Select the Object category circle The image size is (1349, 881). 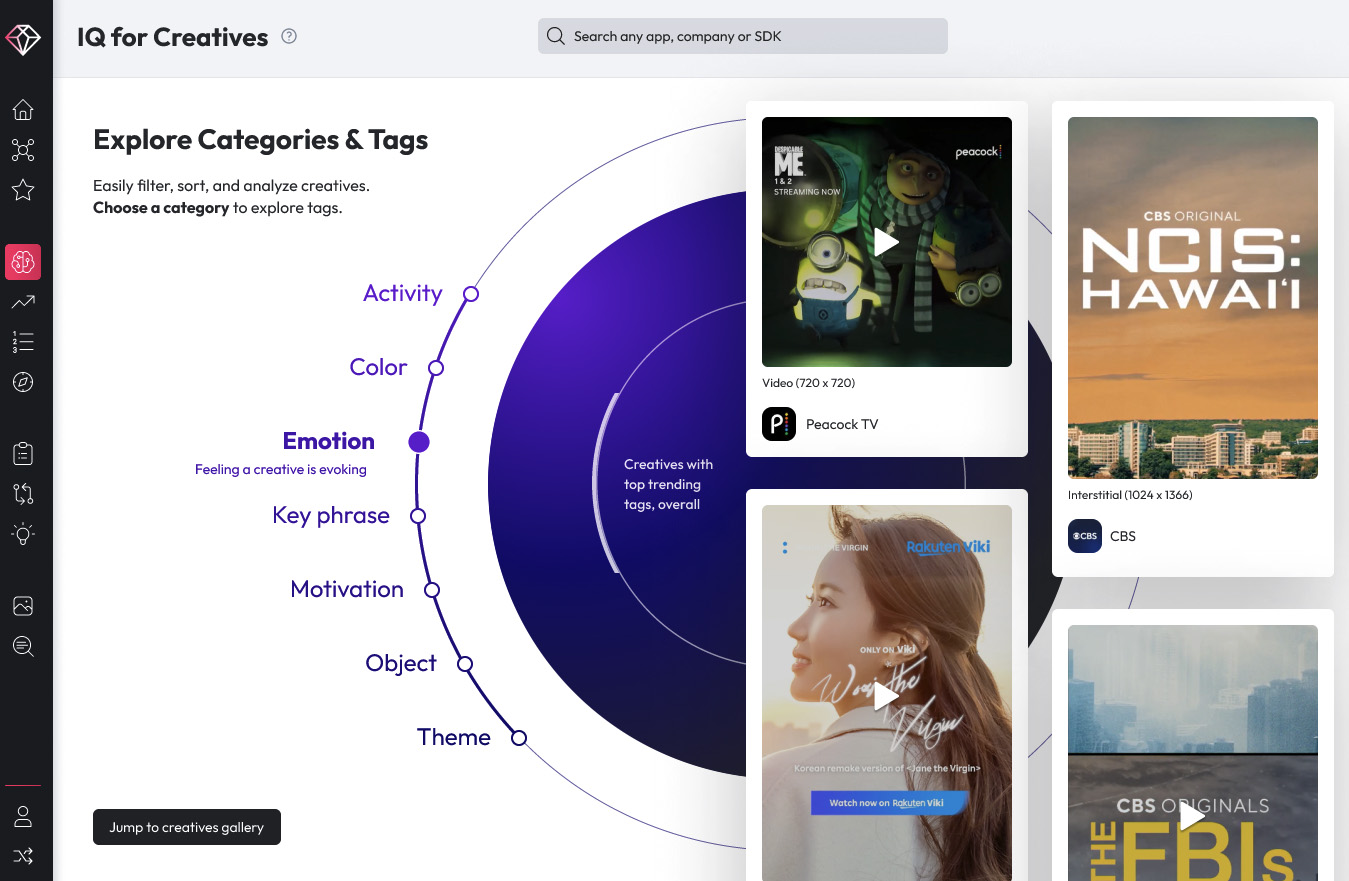point(465,664)
